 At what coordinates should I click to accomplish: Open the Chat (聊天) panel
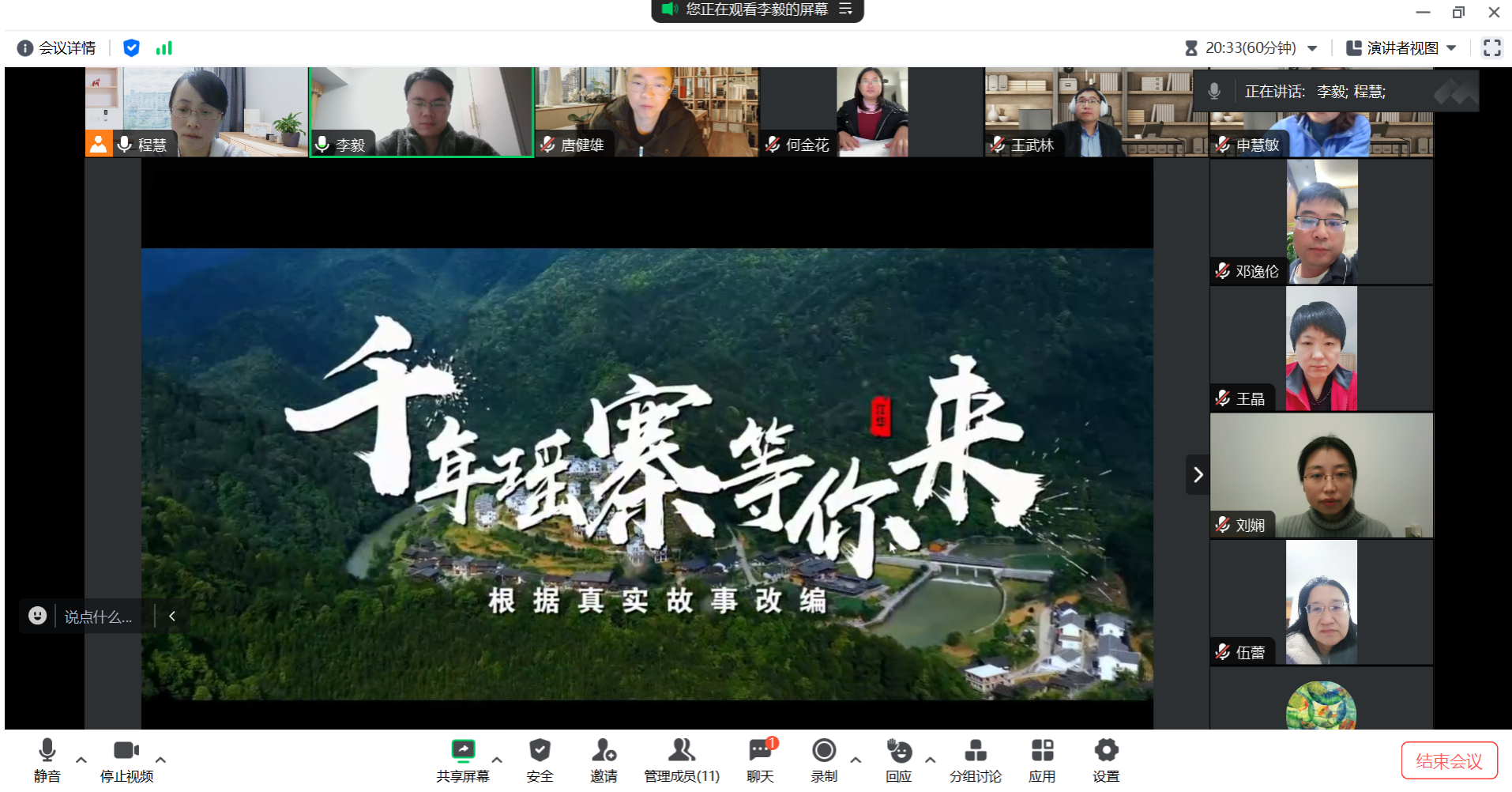point(760,751)
